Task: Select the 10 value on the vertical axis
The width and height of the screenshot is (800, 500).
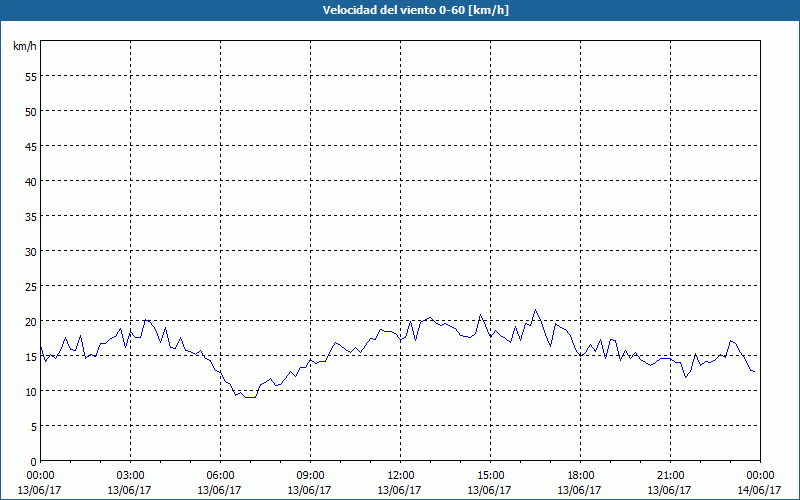Action: click(x=31, y=391)
